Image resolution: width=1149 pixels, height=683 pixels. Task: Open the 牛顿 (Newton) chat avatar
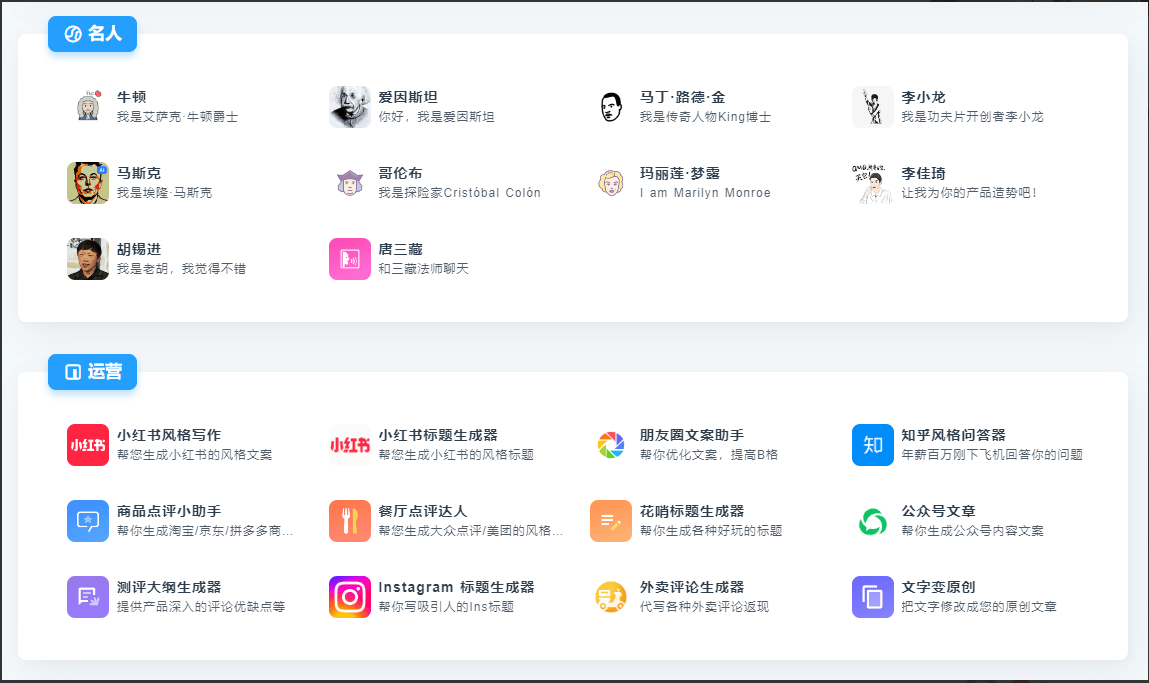88,104
